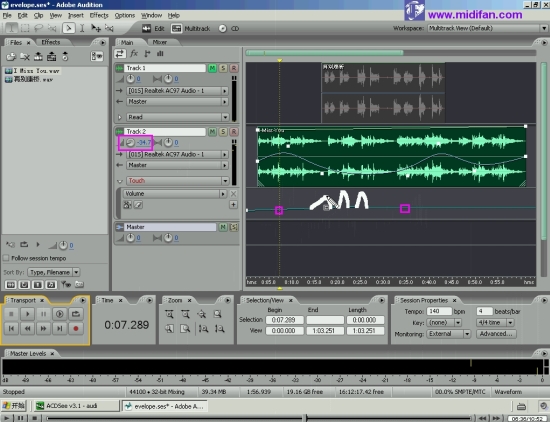Viewport: 550px width, 422px height.
Task: Switch to the Mixer tab
Action: [160, 42]
